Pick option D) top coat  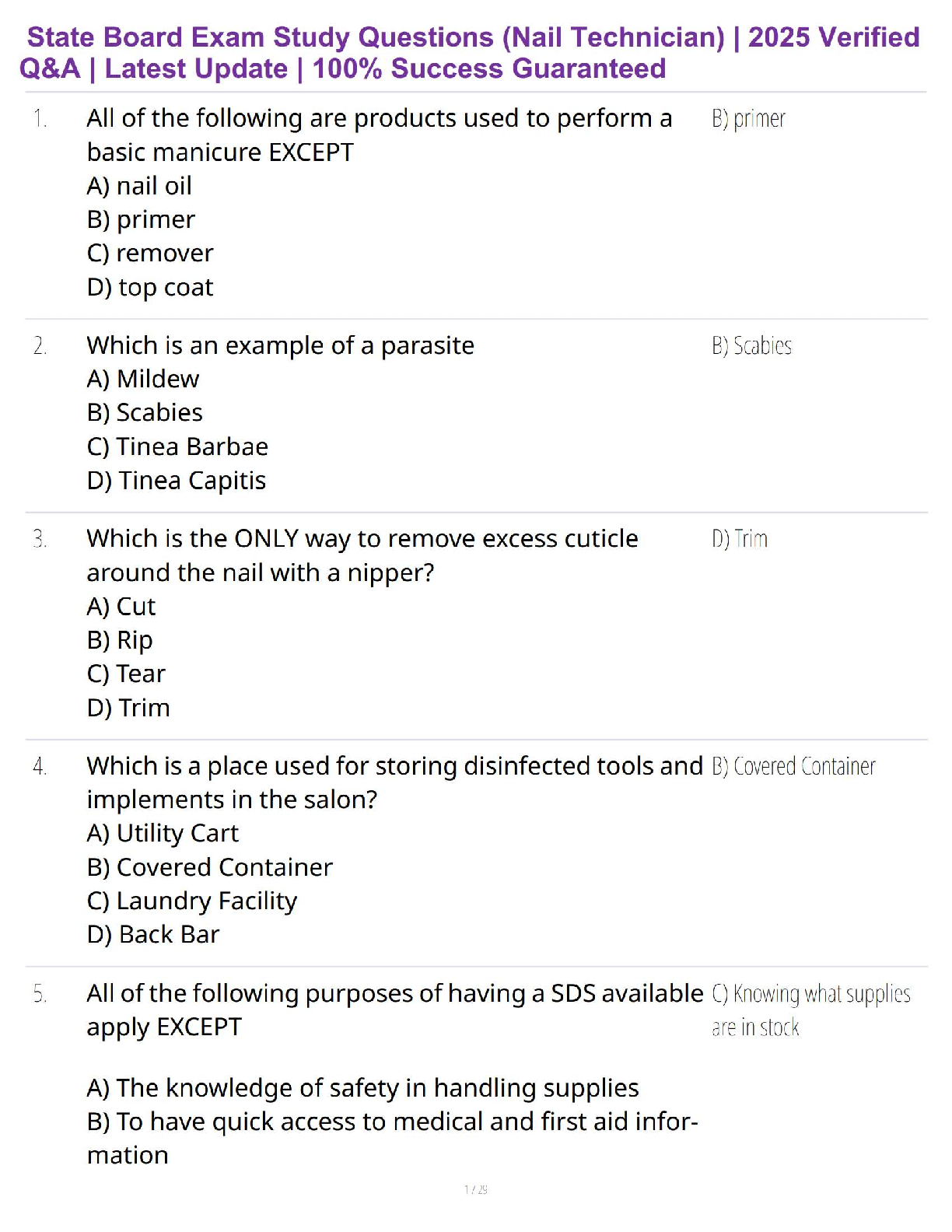coord(150,288)
